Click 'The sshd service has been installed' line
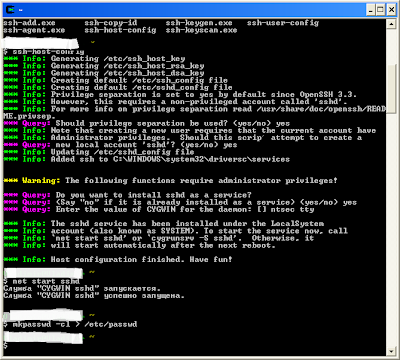The image size is (400, 360). click(x=163, y=224)
